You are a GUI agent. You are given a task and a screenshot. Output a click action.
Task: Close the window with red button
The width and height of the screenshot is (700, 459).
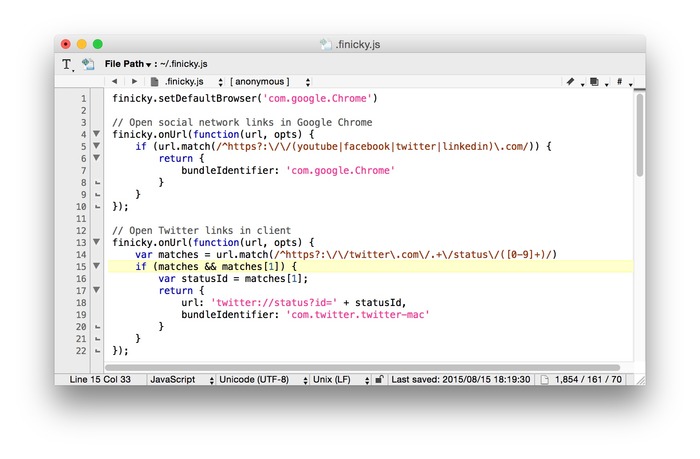click(x=66, y=44)
